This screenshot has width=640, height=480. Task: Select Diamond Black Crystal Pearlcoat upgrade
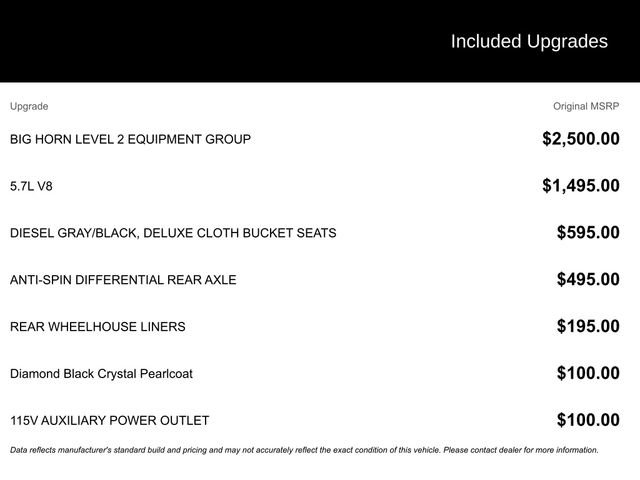[x=101, y=374]
